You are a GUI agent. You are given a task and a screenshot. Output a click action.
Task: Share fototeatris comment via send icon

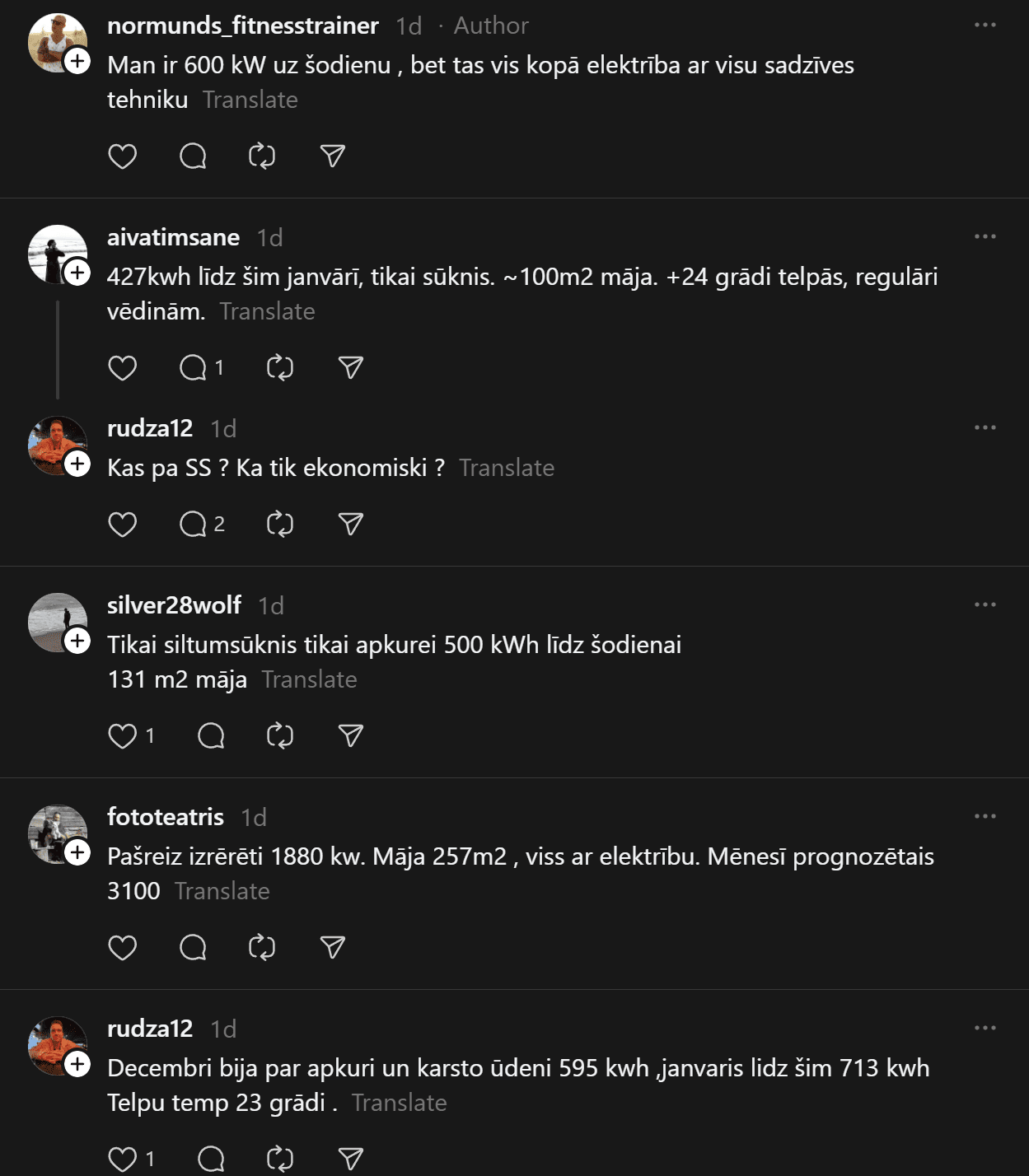tap(332, 948)
